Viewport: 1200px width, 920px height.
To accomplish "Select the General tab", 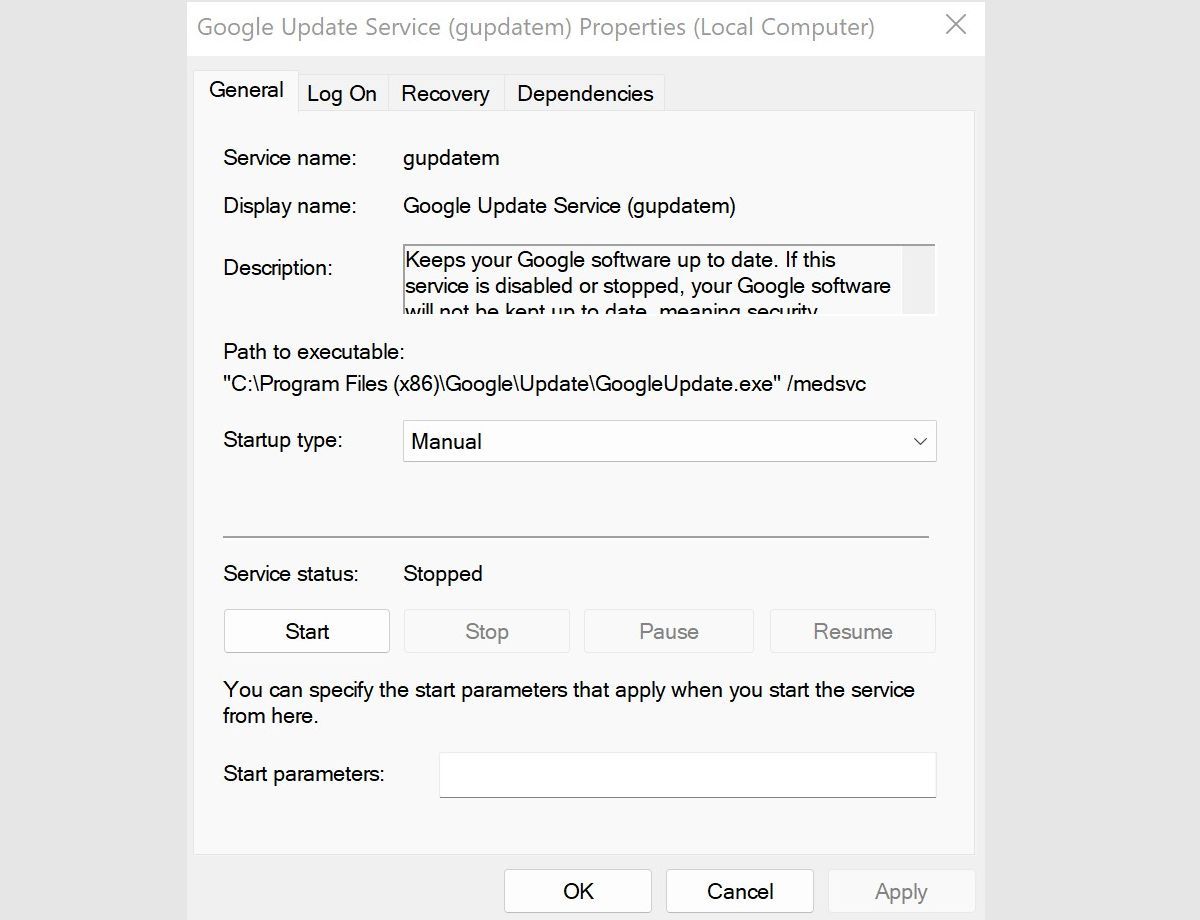I will pos(245,90).
